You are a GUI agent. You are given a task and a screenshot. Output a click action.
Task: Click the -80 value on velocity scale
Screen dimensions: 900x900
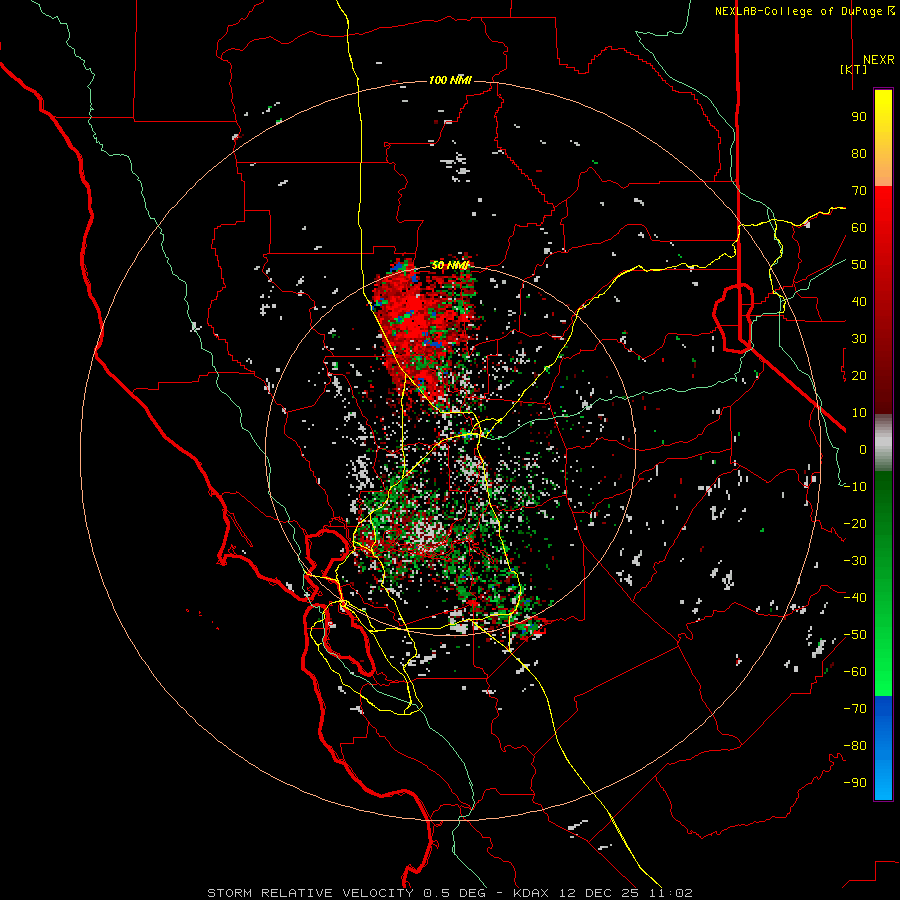(855, 746)
